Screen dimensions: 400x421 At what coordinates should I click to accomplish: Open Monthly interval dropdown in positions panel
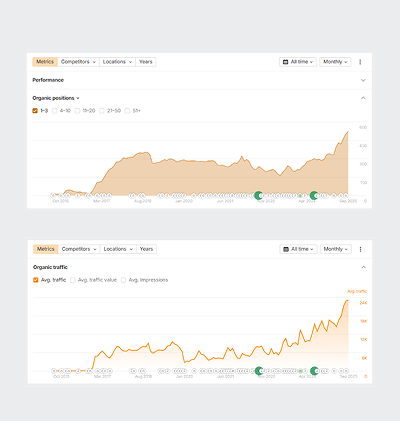(335, 62)
